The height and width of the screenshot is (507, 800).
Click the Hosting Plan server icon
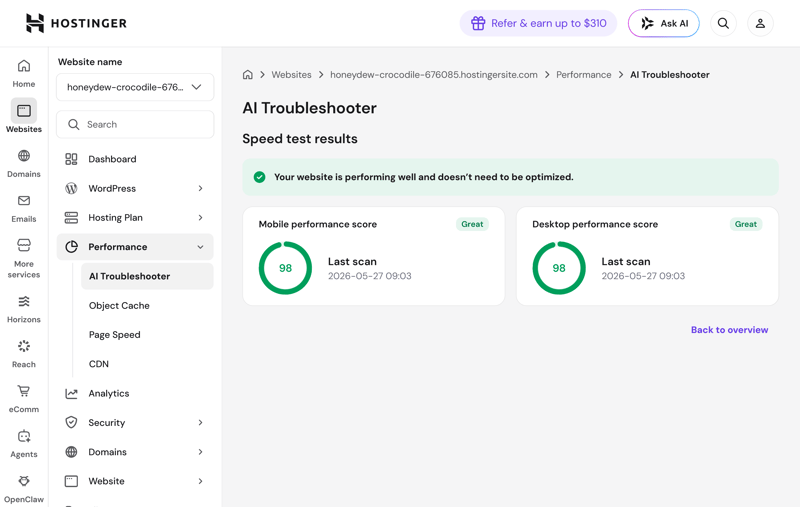pyautogui.click(x=71, y=218)
